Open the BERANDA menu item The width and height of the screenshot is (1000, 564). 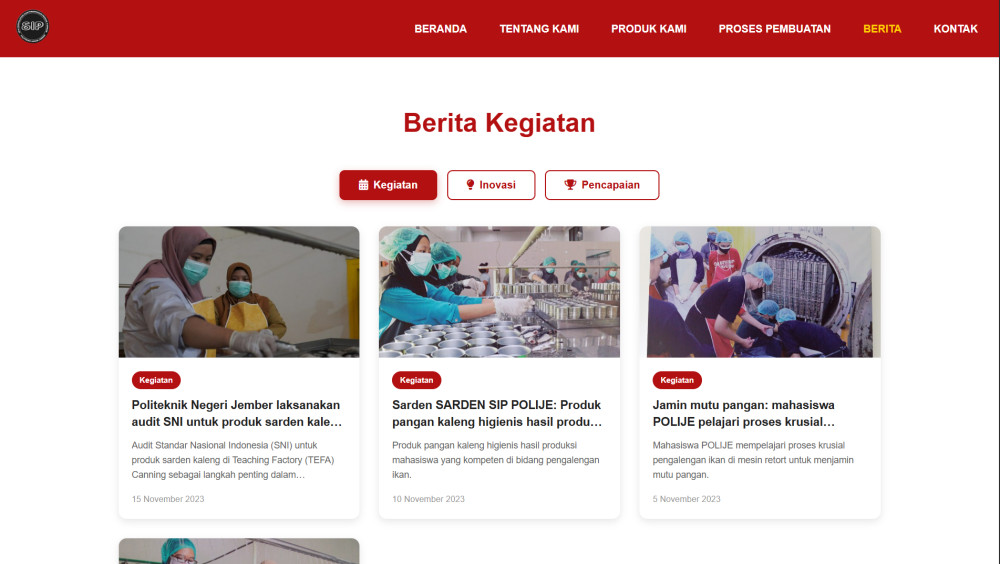click(441, 29)
